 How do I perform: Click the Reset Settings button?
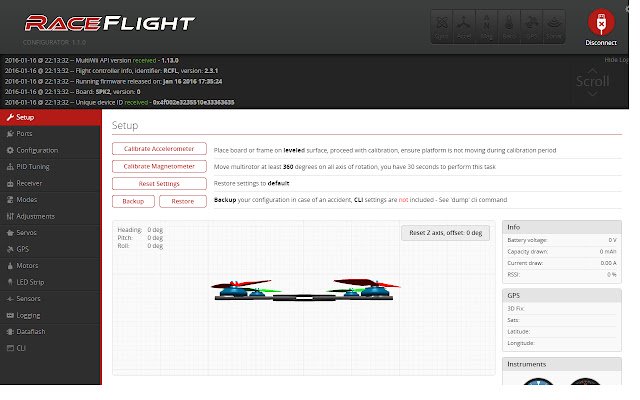pyautogui.click(x=159, y=184)
